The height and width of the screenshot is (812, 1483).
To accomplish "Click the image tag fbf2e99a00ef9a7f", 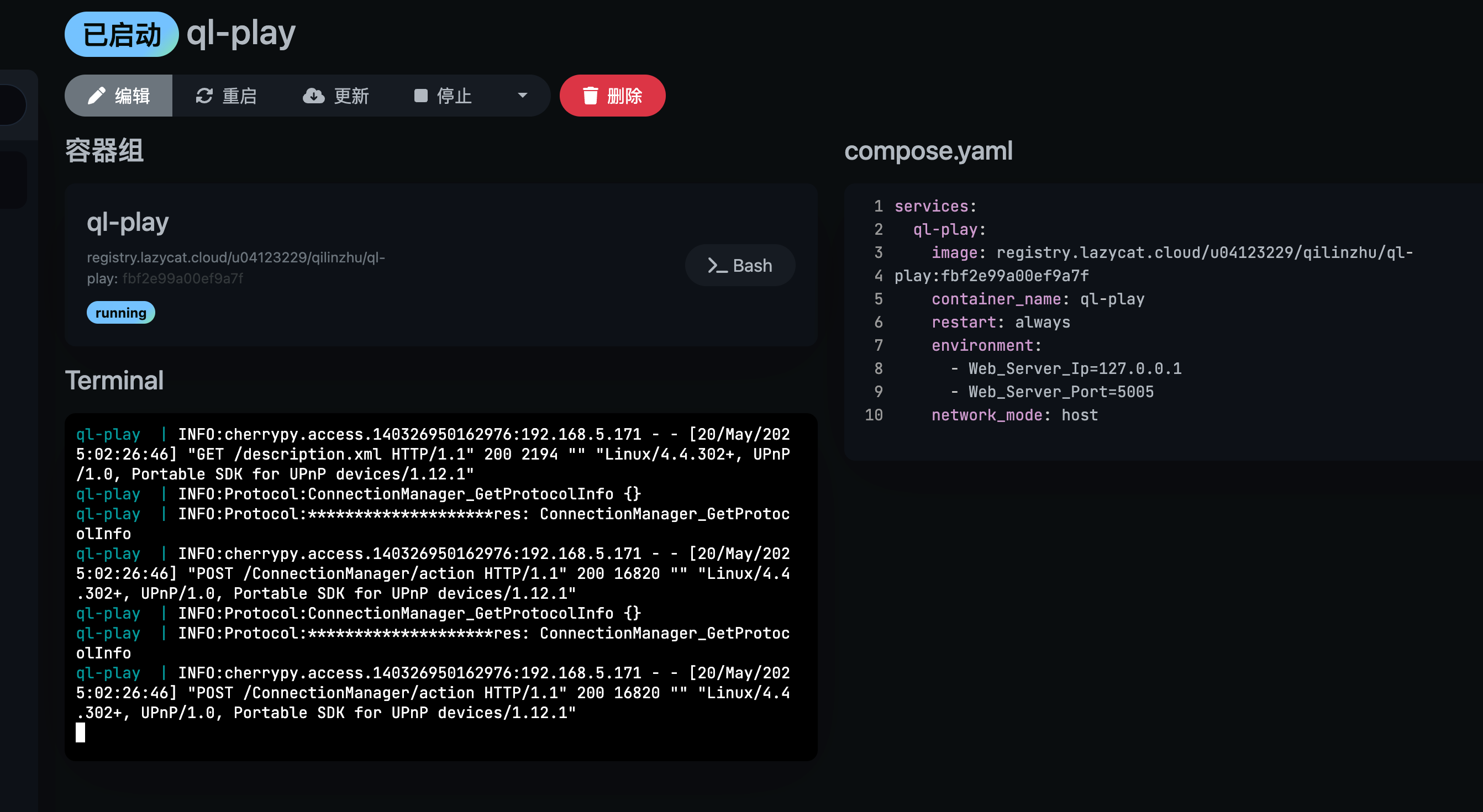I will (182, 278).
